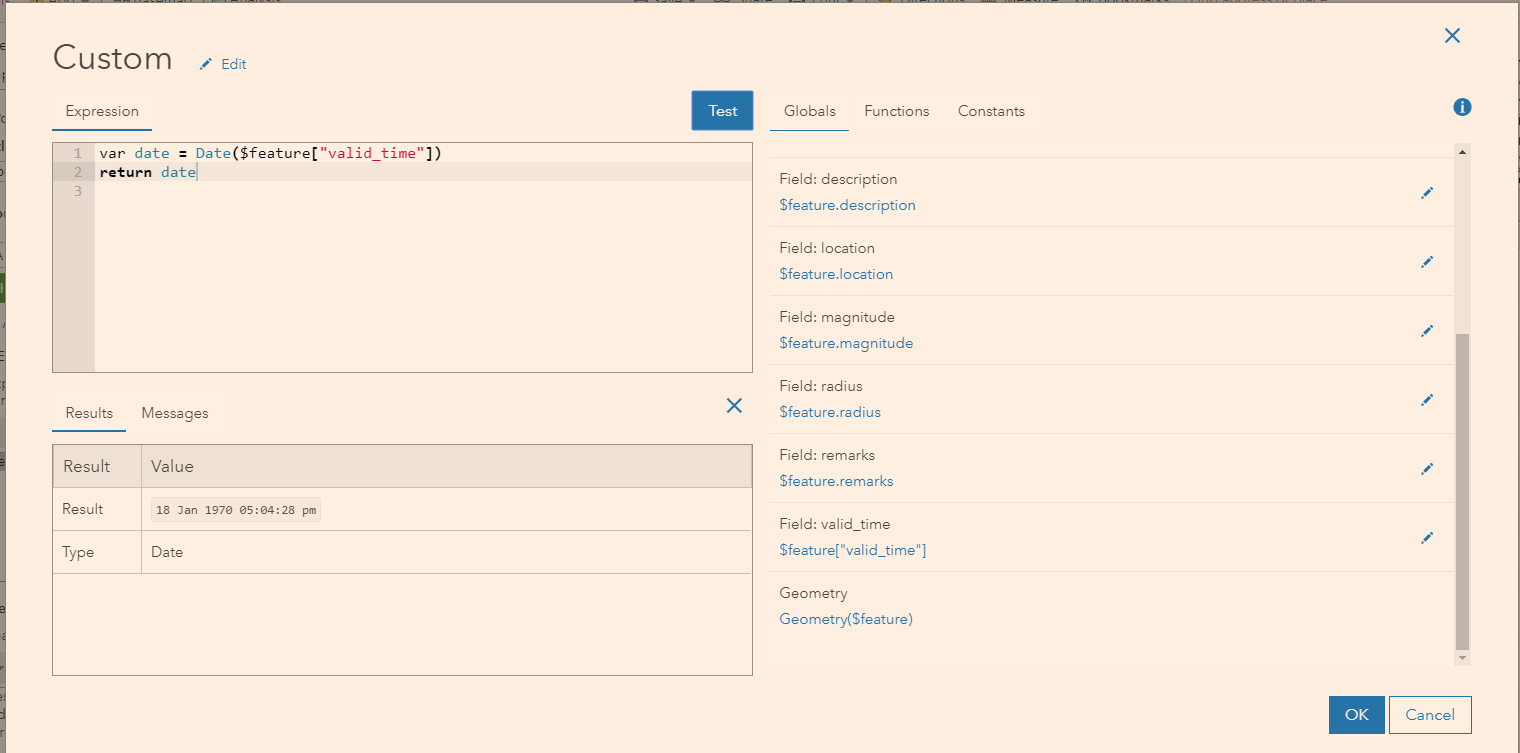This screenshot has height=753, width=1520.
Task: Click pencil icon for remarks field
Action: pyautogui.click(x=1427, y=469)
